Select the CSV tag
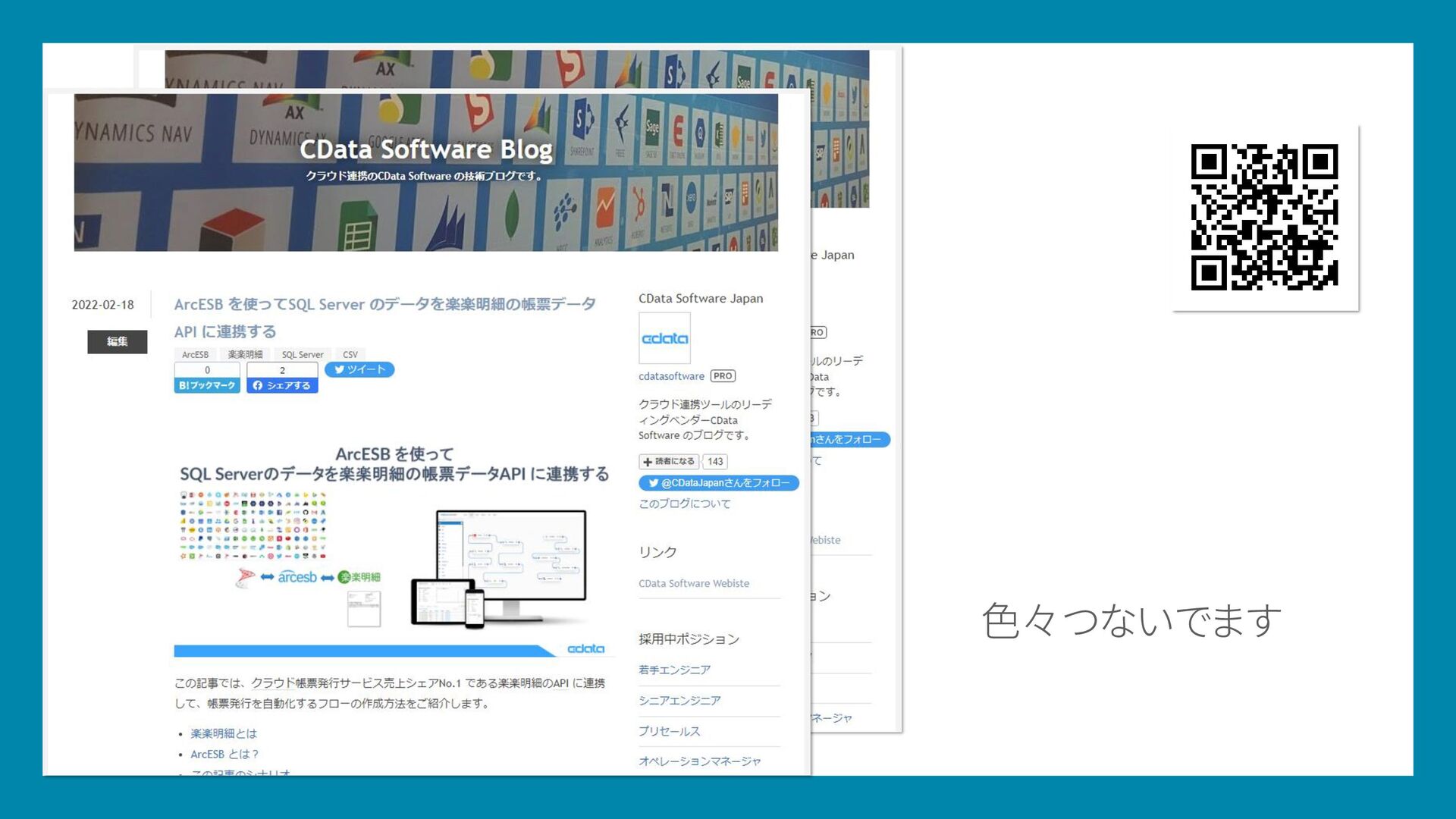This screenshot has width=1456, height=819. (x=350, y=354)
